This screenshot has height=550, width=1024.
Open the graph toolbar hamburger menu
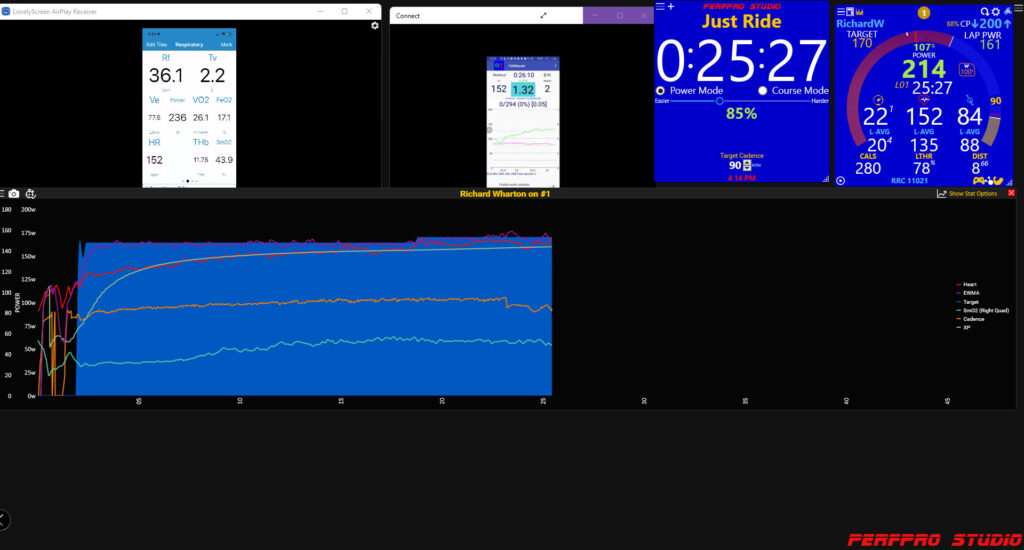[x=2, y=194]
